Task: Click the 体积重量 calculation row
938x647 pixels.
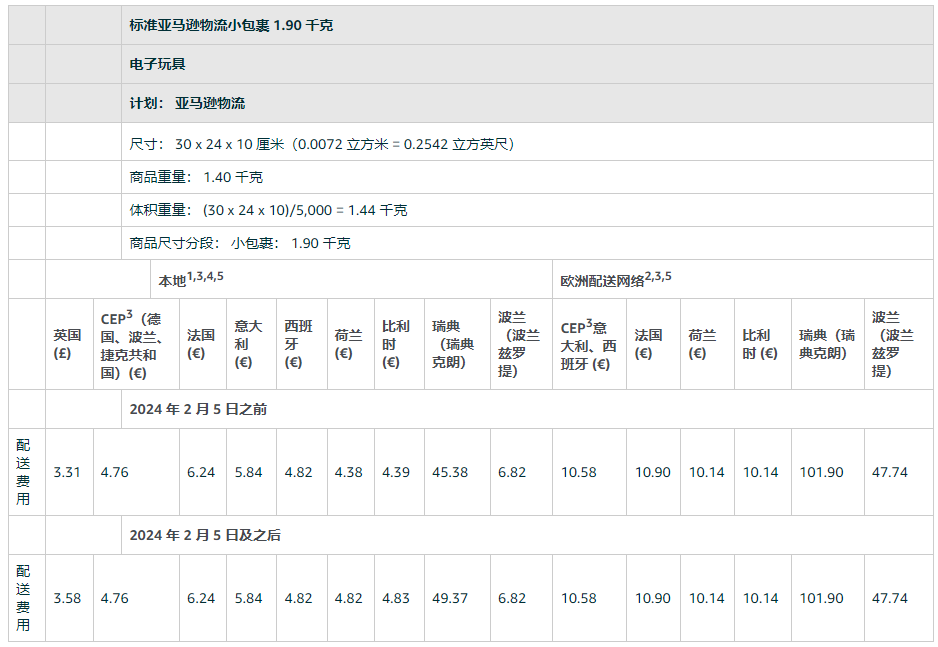Action: 268,210
